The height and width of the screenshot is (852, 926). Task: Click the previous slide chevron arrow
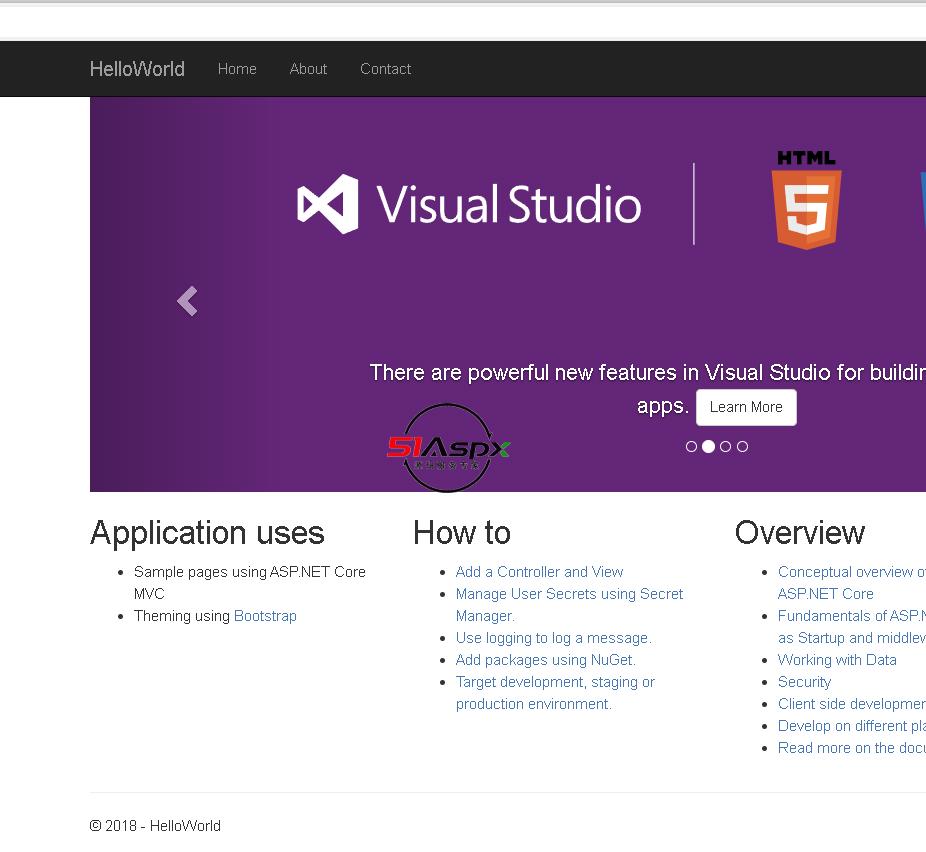point(188,301)
